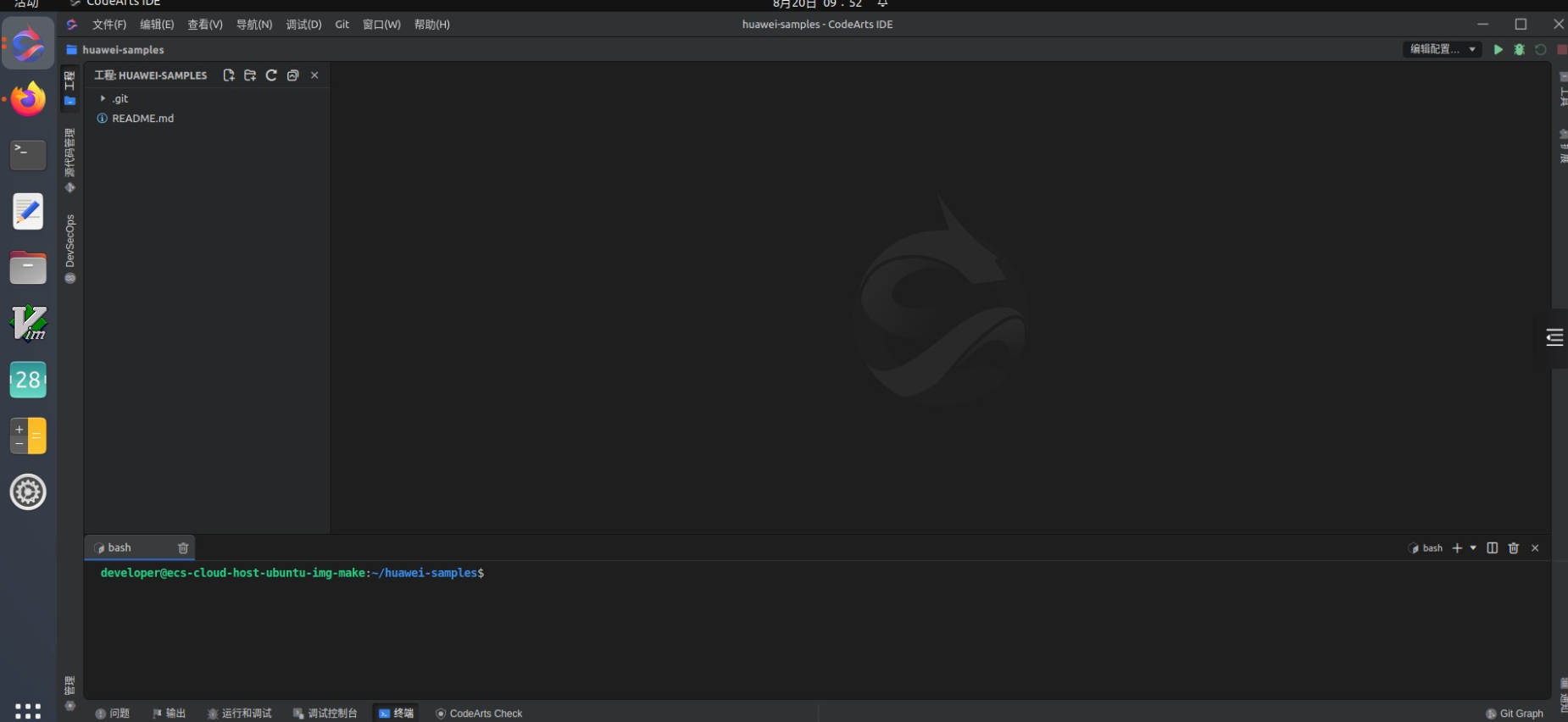Launch Vim from the dock

28,323
